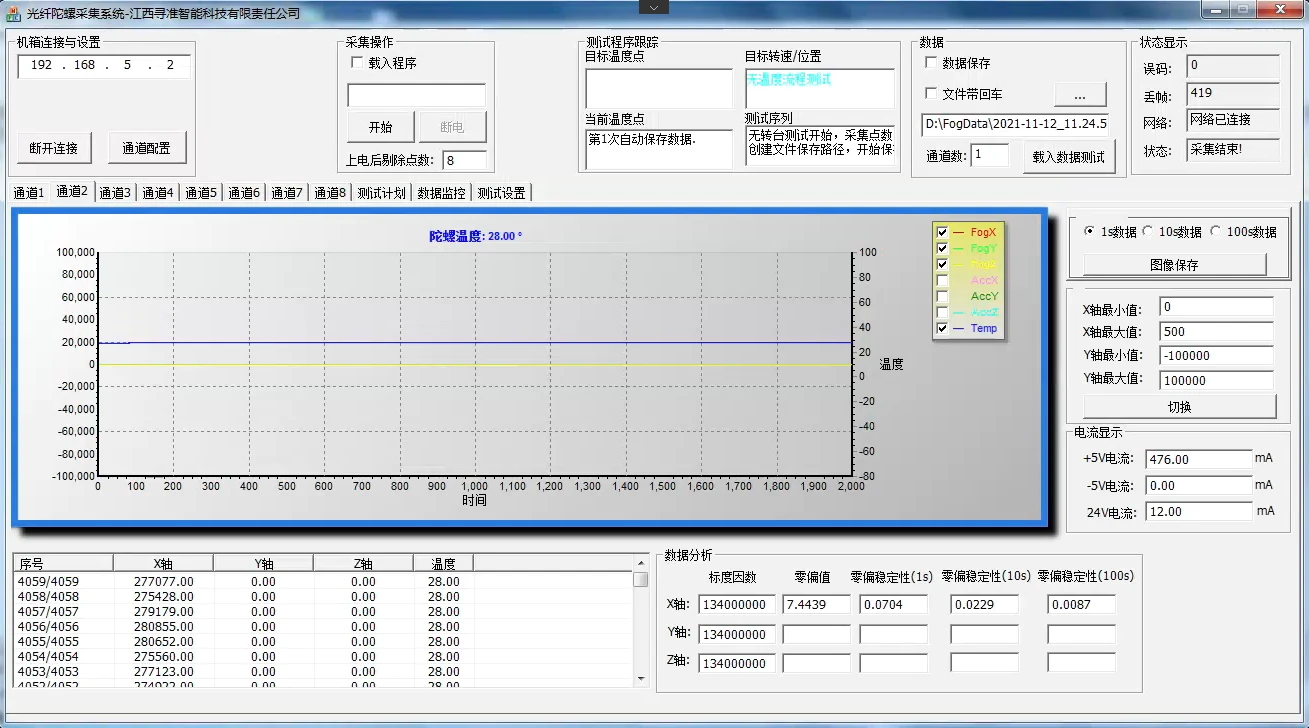
Task: Click the 切换 button
Action: coord(1180,407)
